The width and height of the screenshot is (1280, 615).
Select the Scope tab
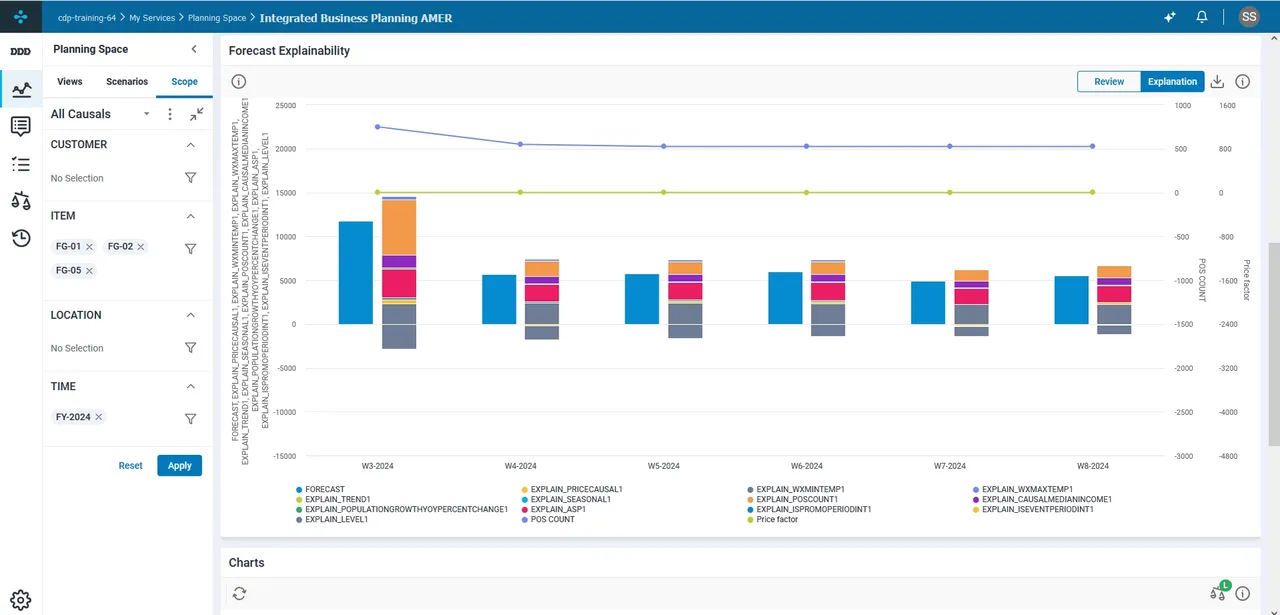pyautogui.click(x=185, y=82)
